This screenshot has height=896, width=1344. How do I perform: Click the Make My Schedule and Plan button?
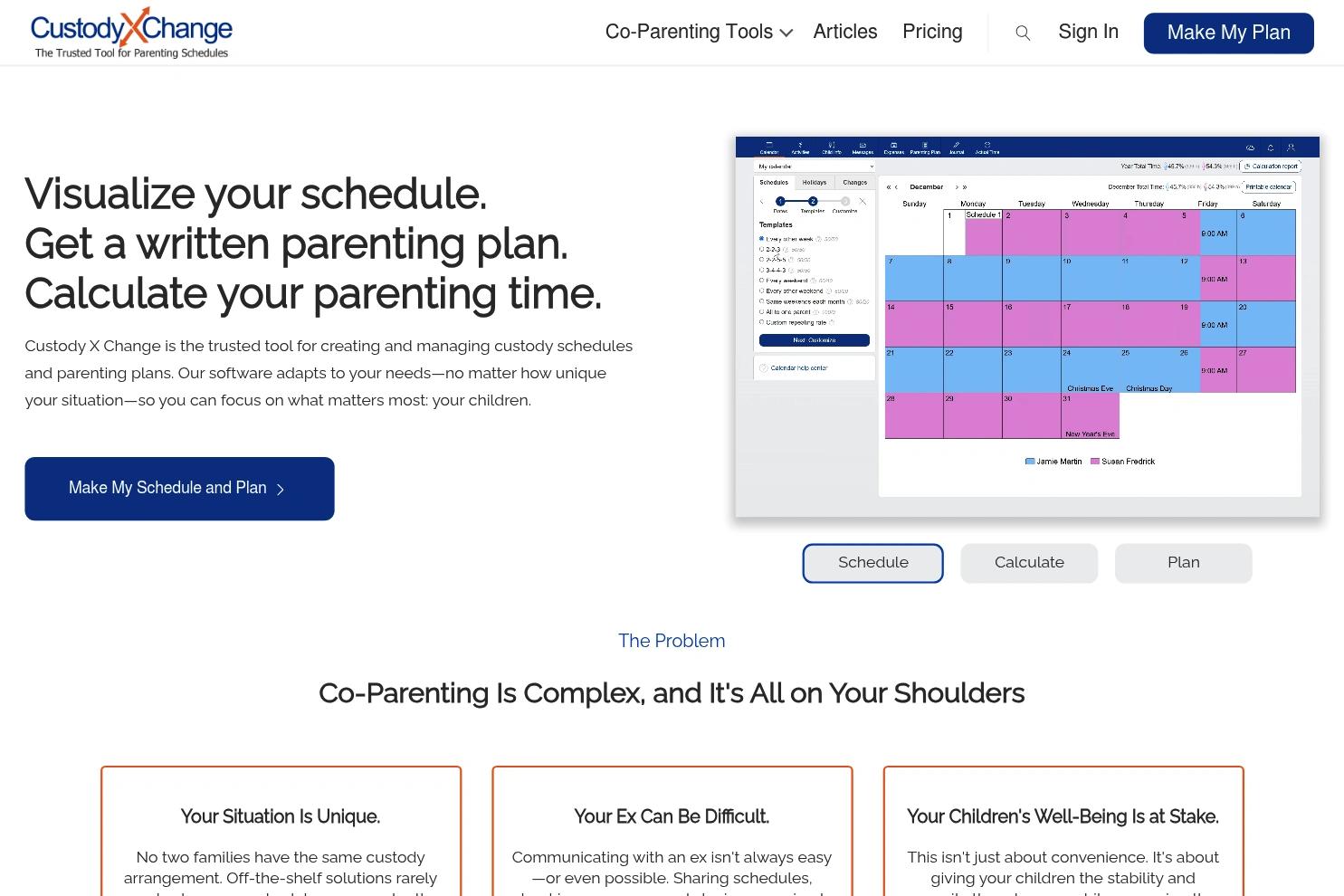[x=179, y=489]
